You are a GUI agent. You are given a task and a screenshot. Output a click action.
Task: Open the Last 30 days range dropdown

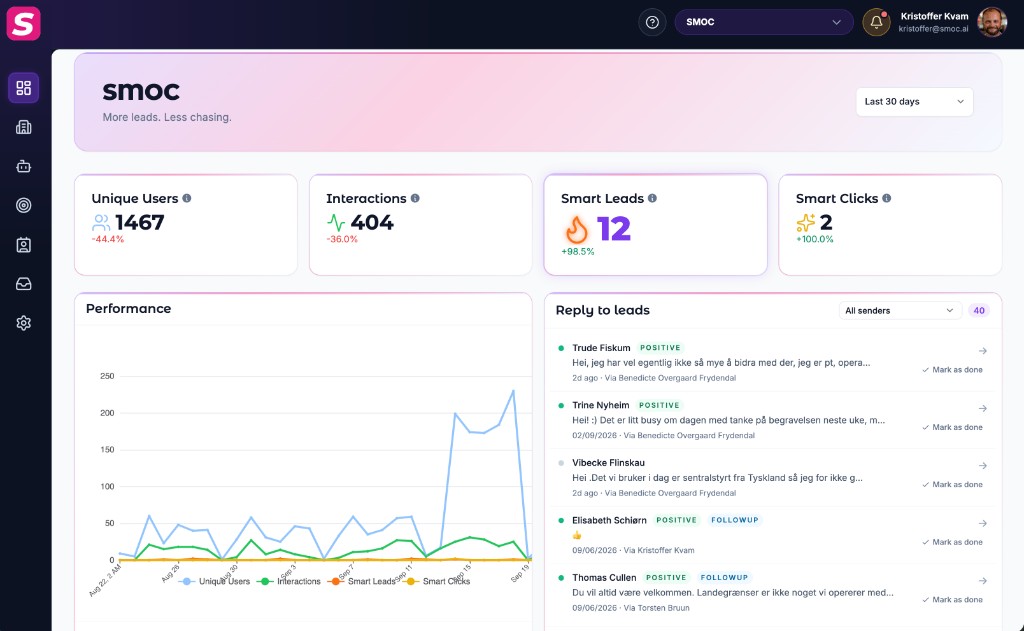pos(914,101)
